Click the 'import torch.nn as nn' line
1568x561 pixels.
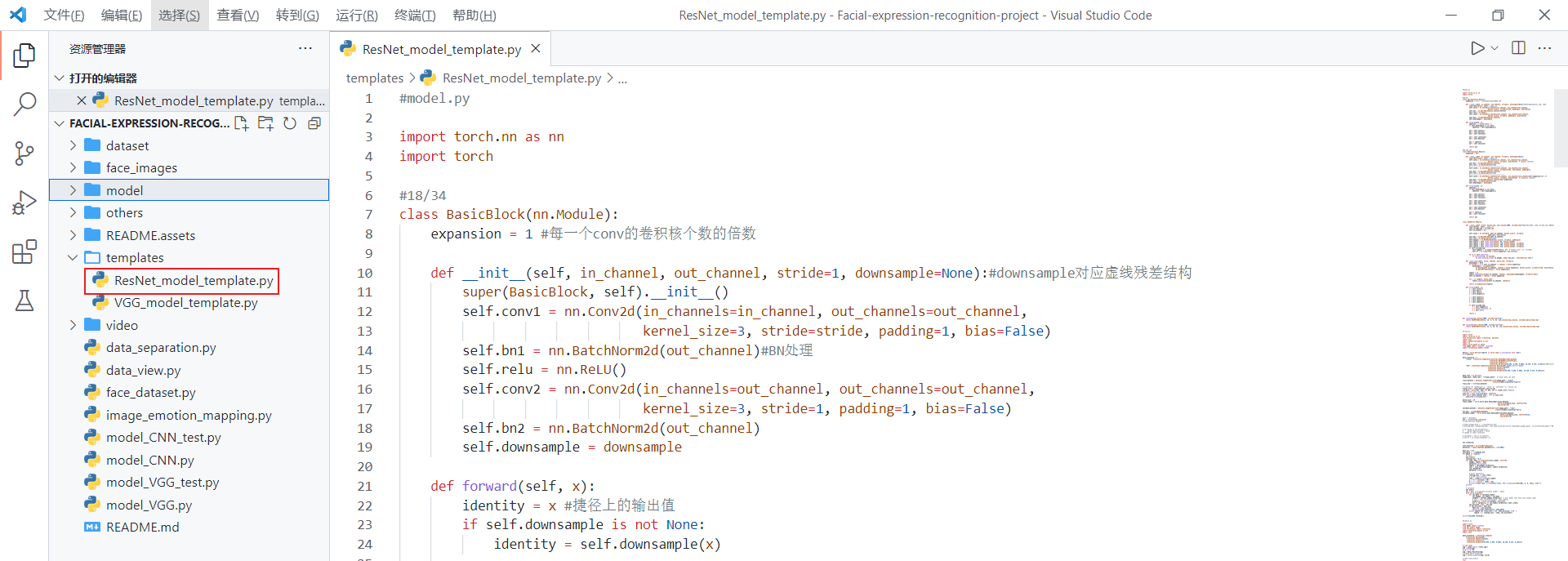(481, 136)
